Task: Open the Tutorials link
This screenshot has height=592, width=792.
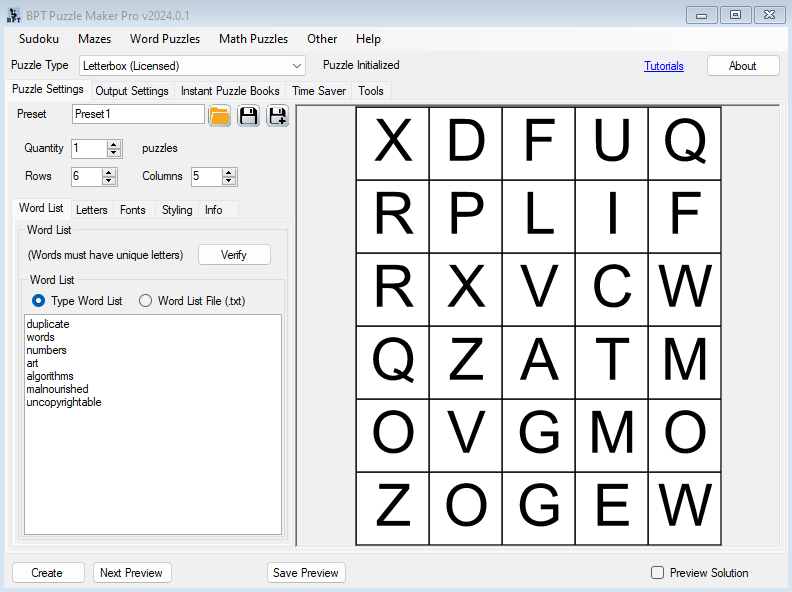Action: (664, 66)
